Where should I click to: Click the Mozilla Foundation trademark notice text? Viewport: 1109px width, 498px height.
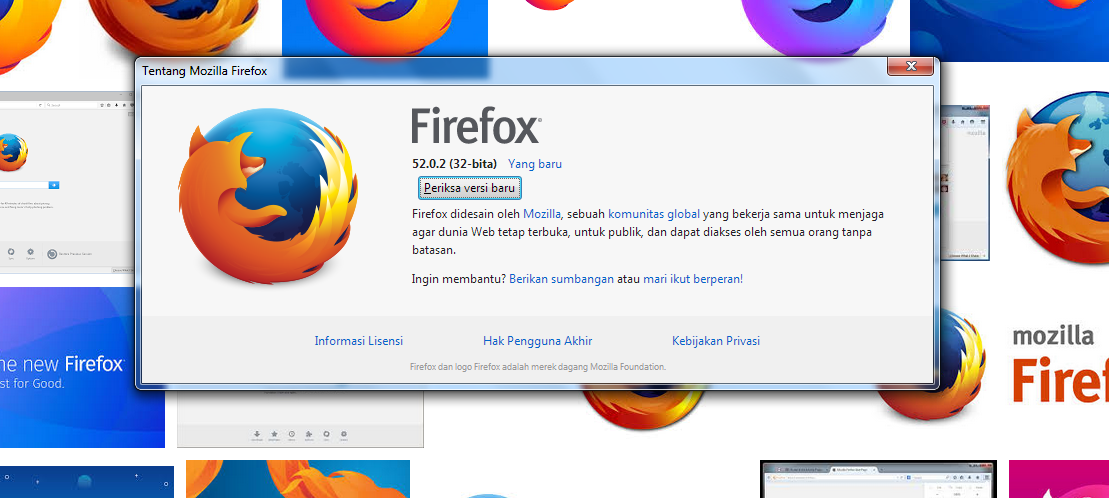538,367
